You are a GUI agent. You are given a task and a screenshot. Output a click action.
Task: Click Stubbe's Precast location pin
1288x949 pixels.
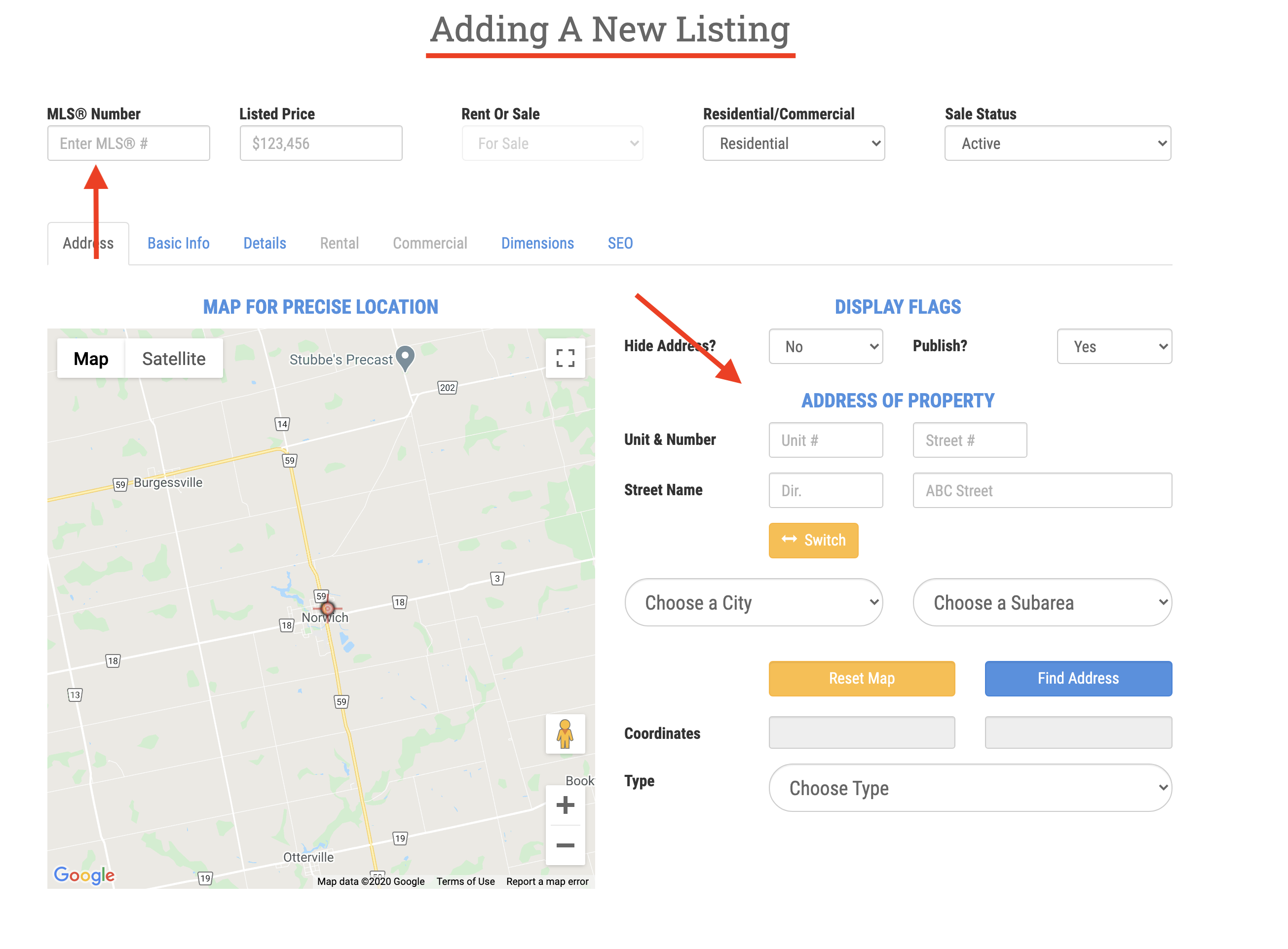pos(405,357)
